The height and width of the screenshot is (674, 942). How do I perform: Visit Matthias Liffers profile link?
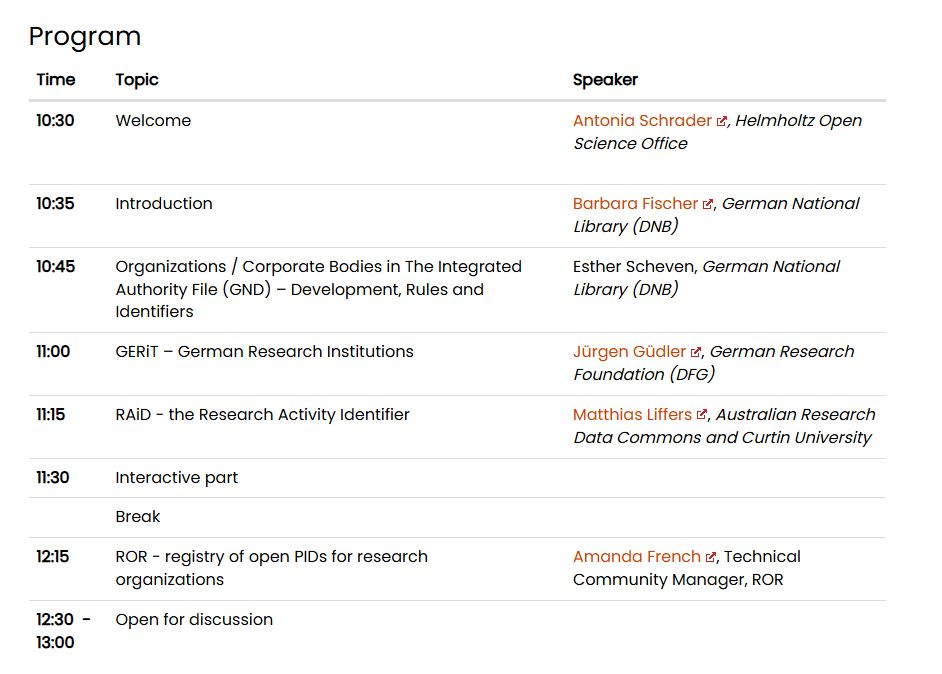pos(633,415)
